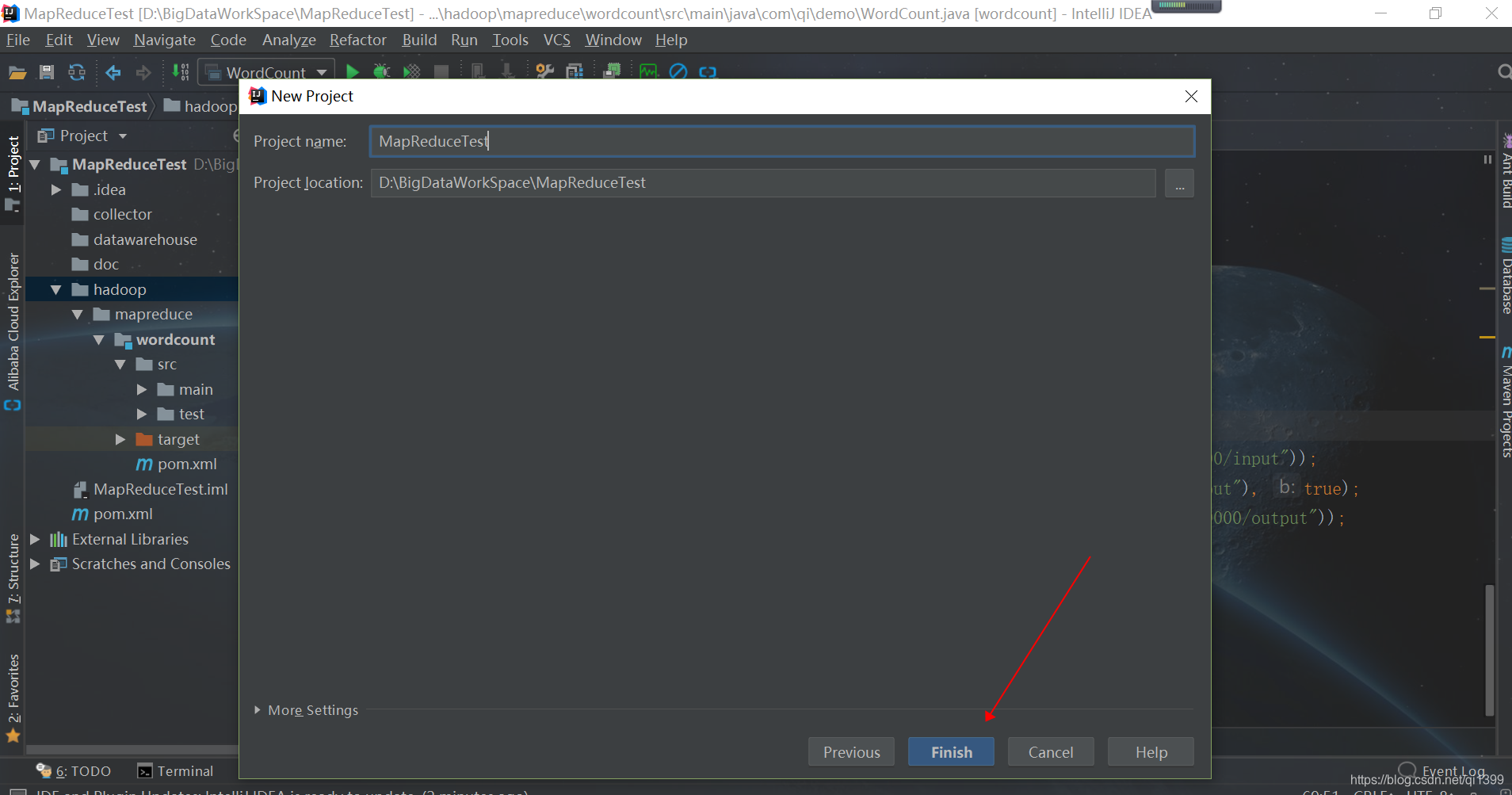Expand More Settings section
1512x795 pixels.
[306, 710]
